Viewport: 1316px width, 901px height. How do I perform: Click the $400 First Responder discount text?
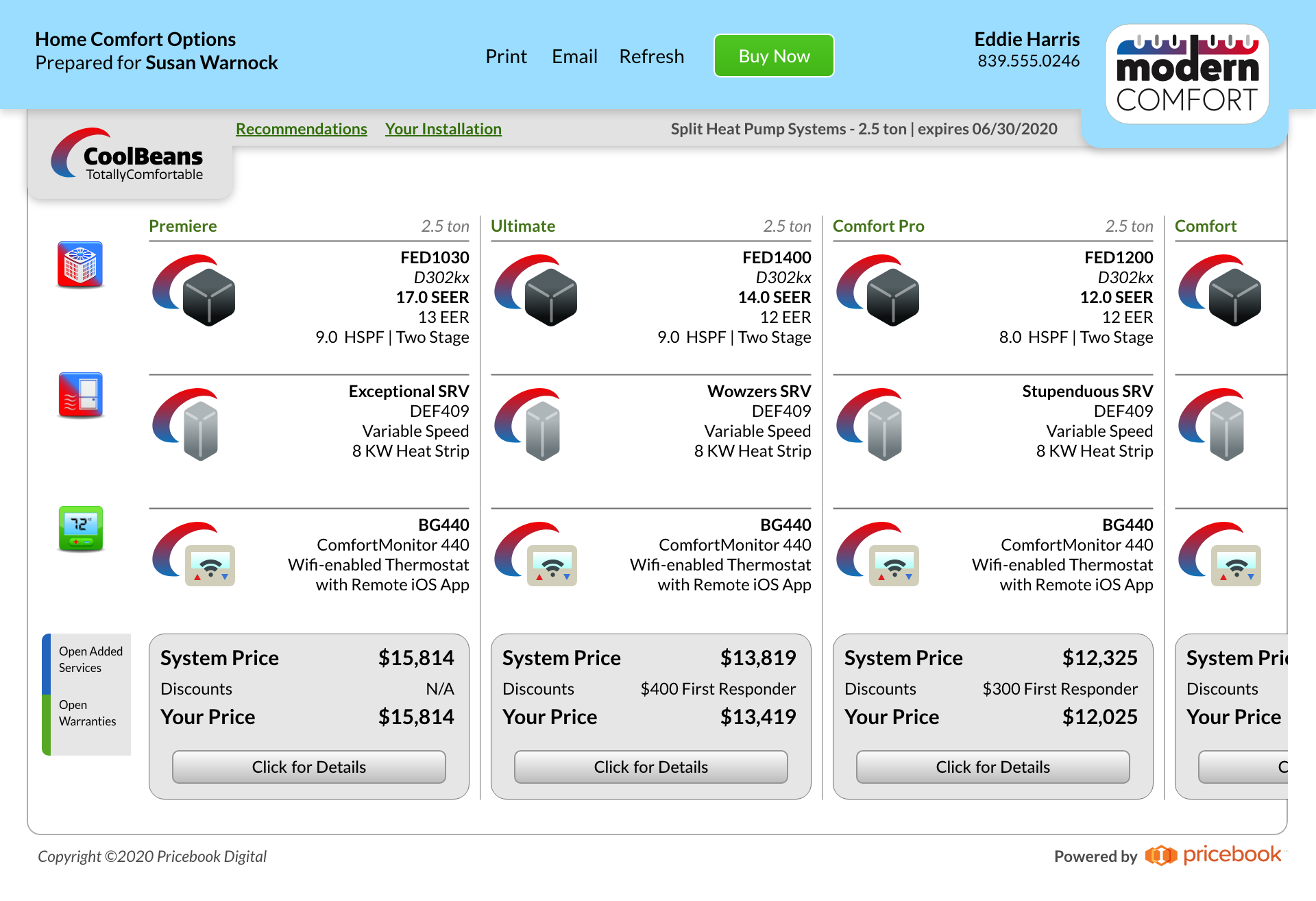point(718,688)
